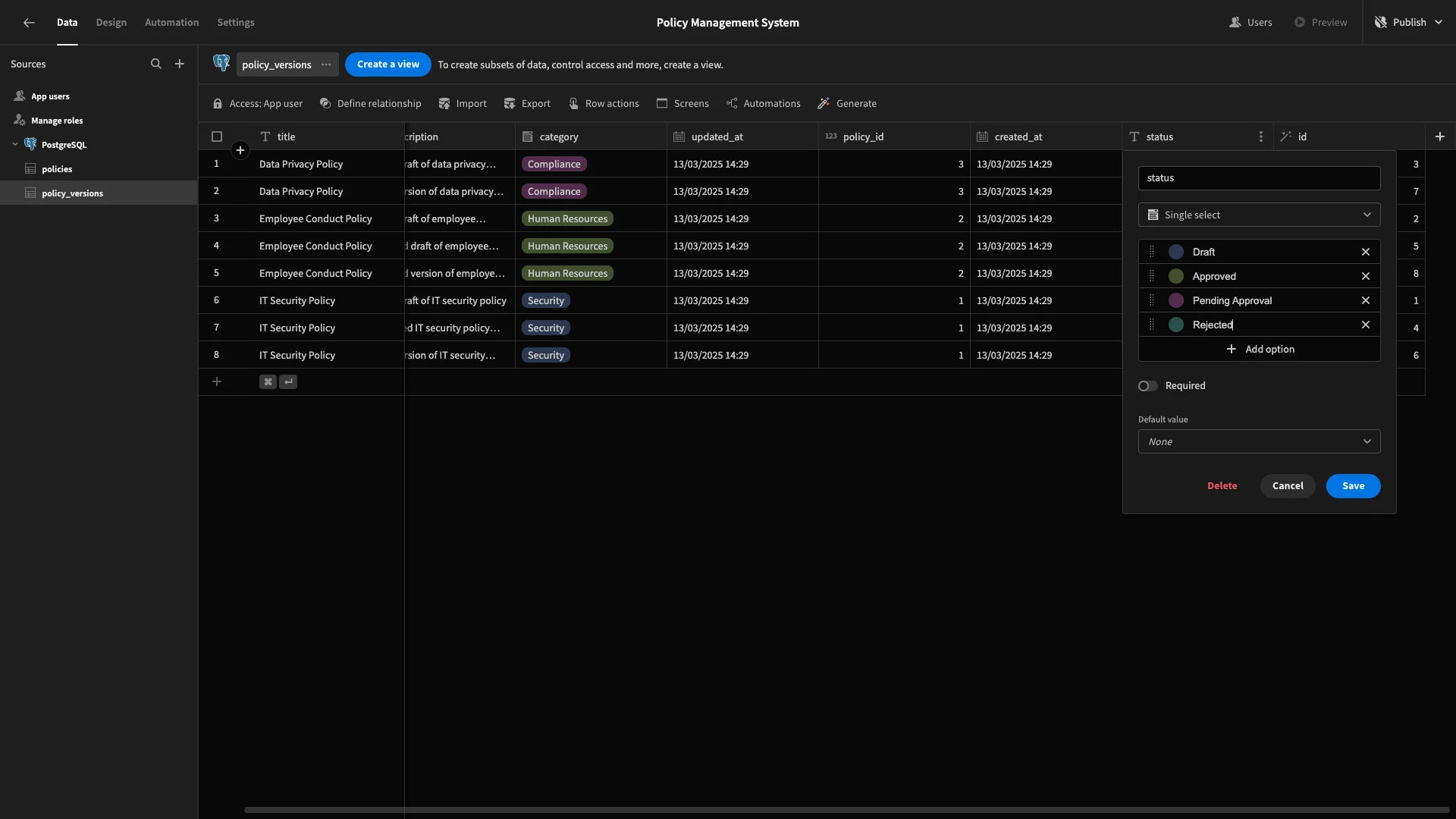Click the id column header
This screenshot has width=1456, height=819.
pyautogui.click(x=1349, y=136)
